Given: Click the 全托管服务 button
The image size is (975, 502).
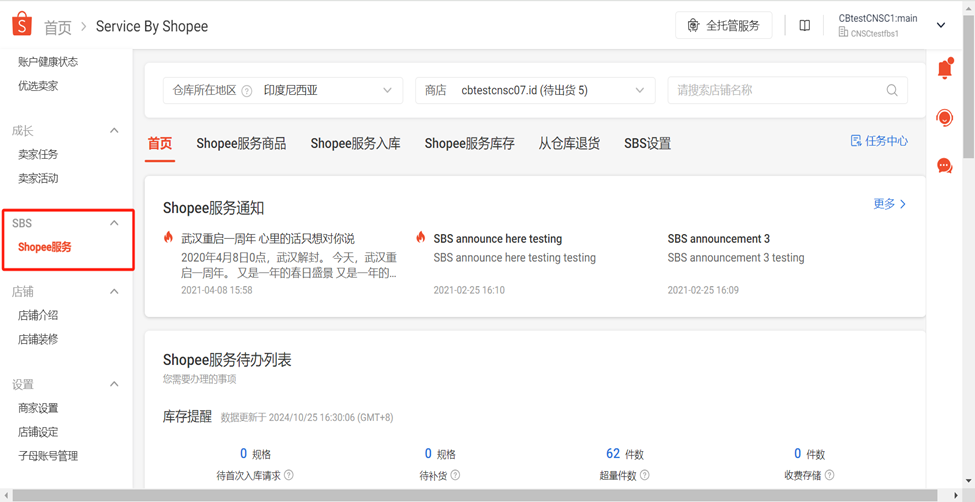Looking at the screenshot, I should point(723,26).
